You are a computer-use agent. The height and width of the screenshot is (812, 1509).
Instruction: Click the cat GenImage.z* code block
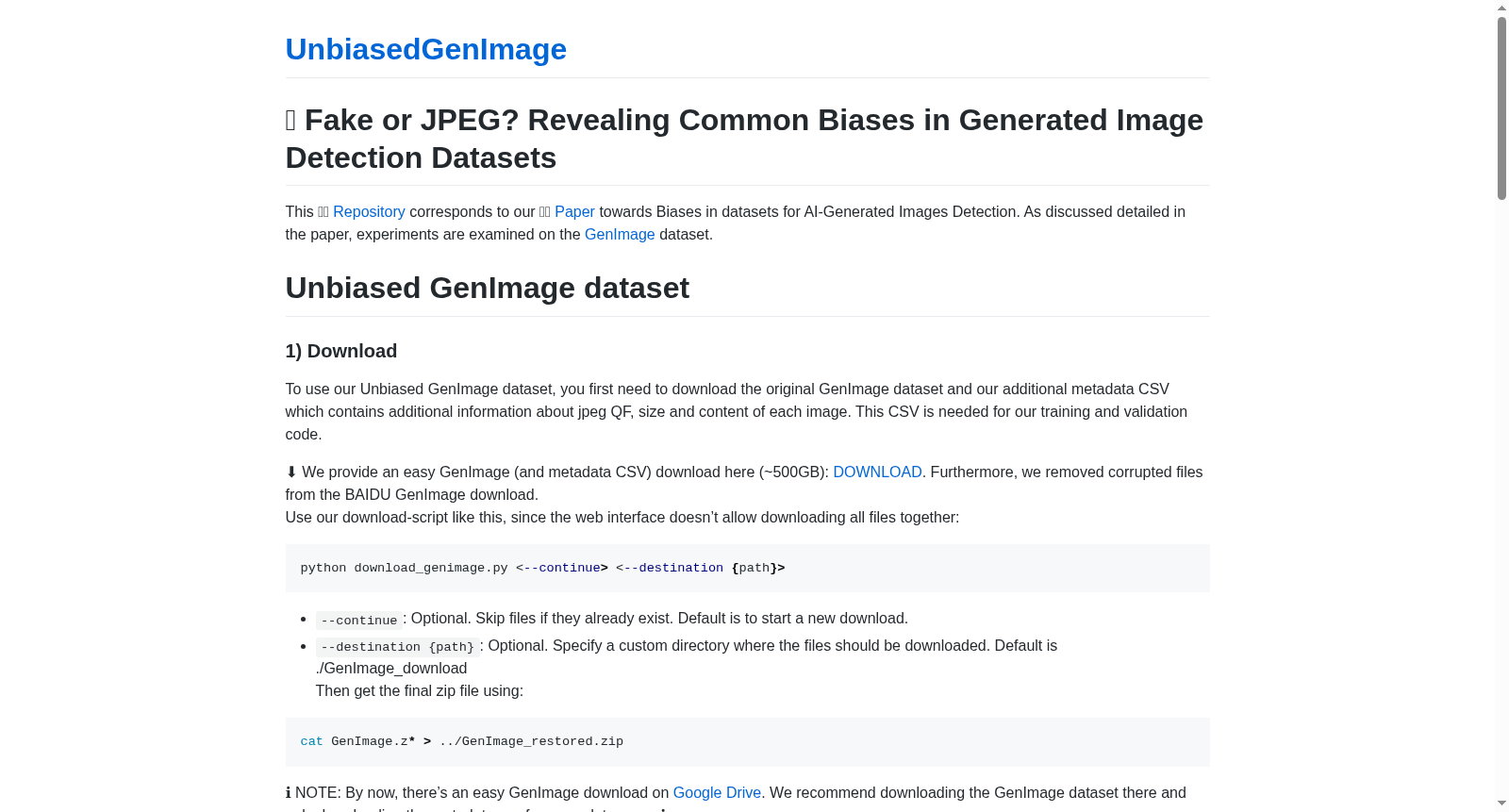[x=747, y=742]
